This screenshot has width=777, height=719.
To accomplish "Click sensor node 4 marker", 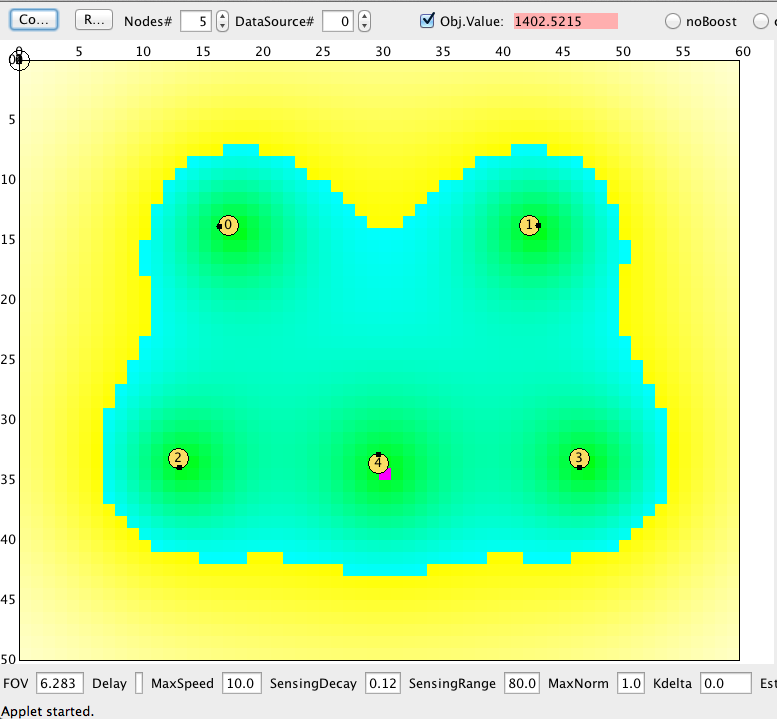I will click(x=378, y=463).
